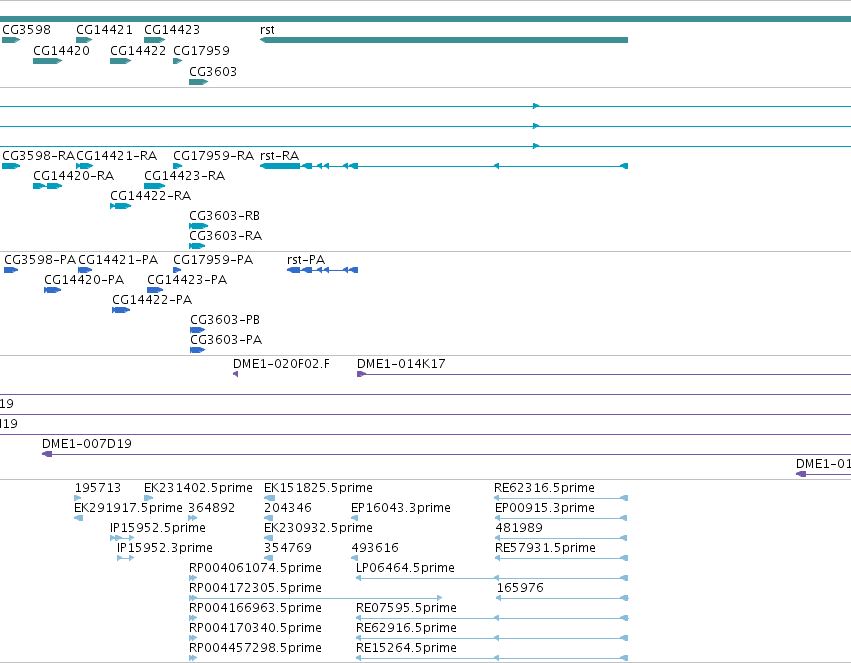This screenshot has width=851, height=663.
Task: Select the CG3603-RA transcript
Action: (x=225, y=237)
